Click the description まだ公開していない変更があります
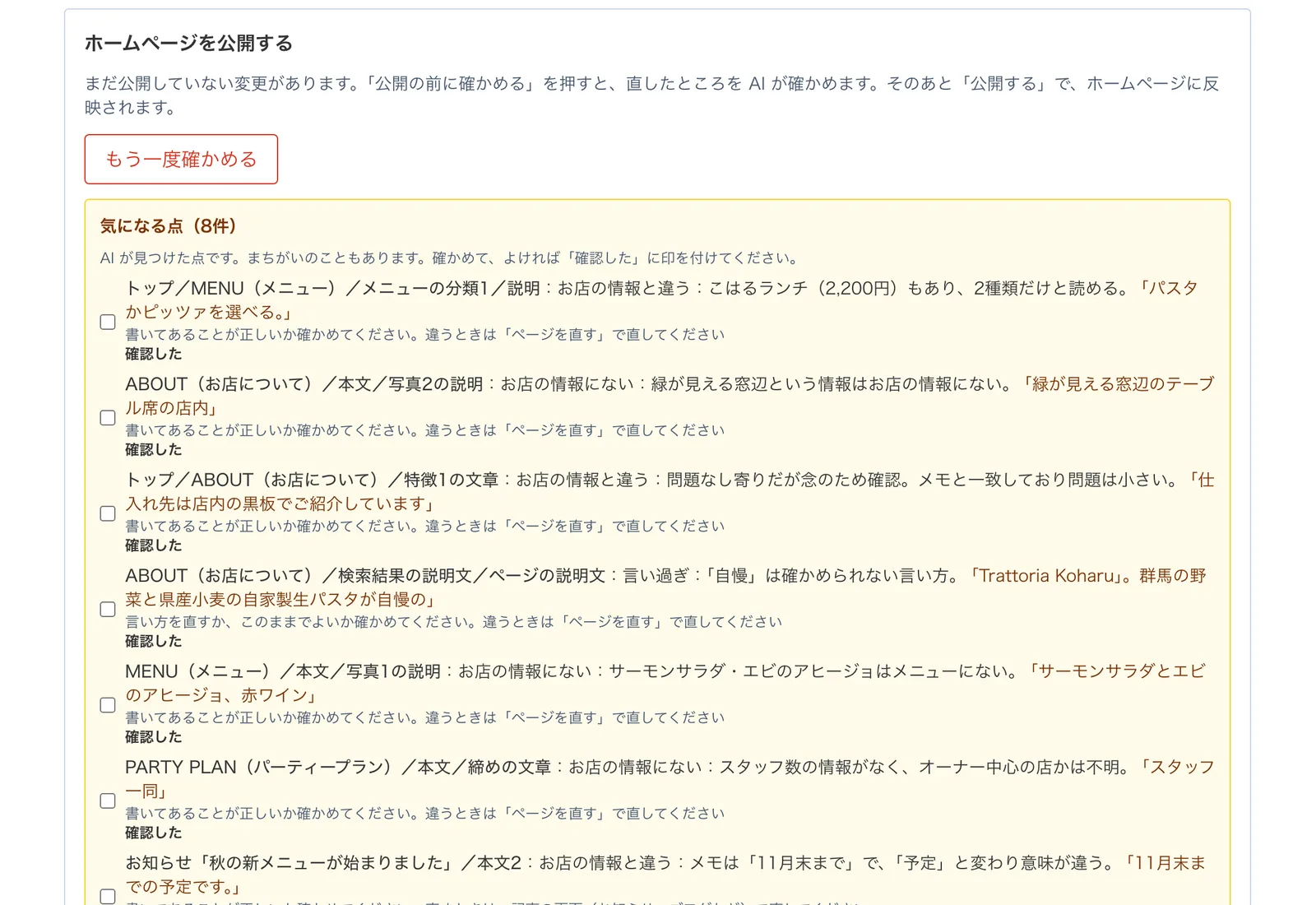Screen dimensions: 1316x905 pyautogui.click(x=651, y=95)
